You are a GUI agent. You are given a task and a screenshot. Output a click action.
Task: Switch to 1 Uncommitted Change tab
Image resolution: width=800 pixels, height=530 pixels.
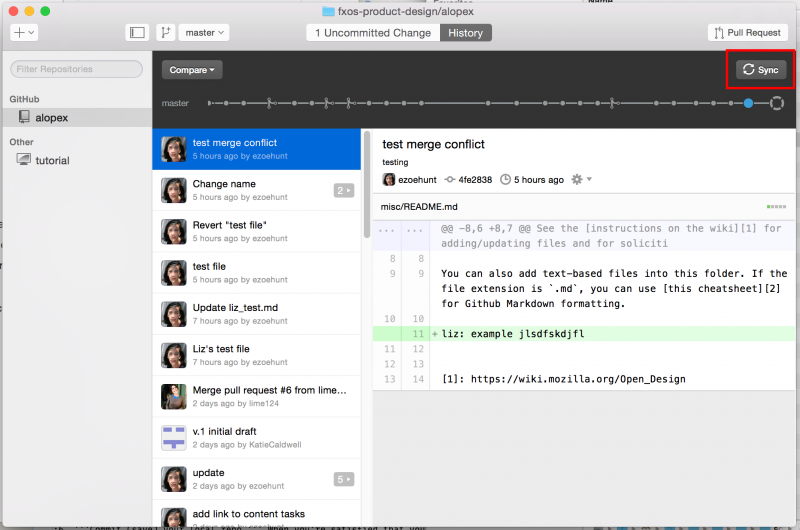tap(373, 33)
